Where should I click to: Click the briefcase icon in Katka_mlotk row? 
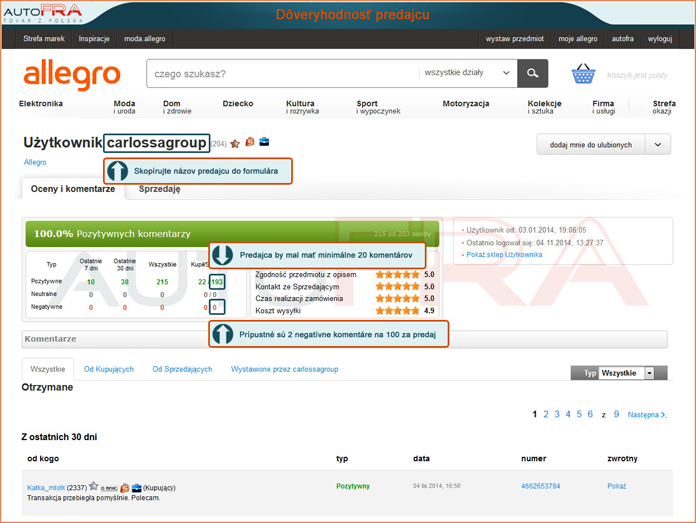(x=137, y=488)
